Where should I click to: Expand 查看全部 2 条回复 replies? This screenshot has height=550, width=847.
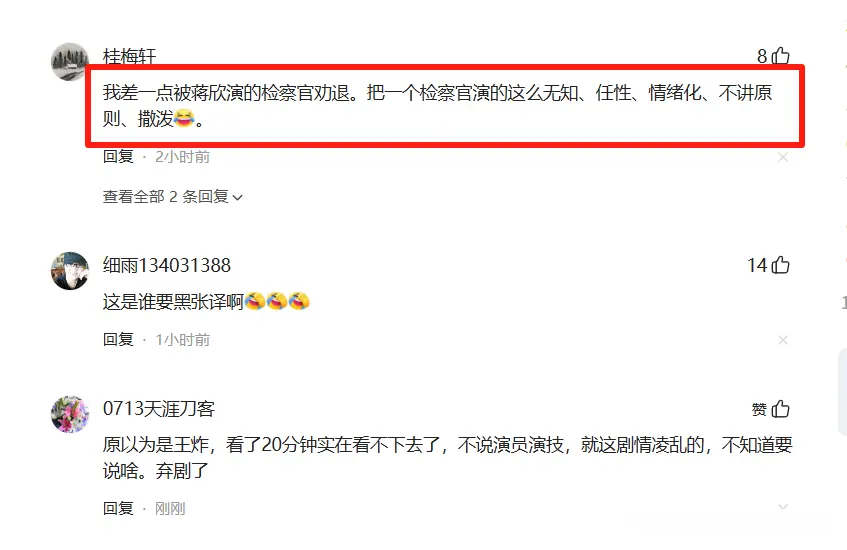tap(172, 197)
